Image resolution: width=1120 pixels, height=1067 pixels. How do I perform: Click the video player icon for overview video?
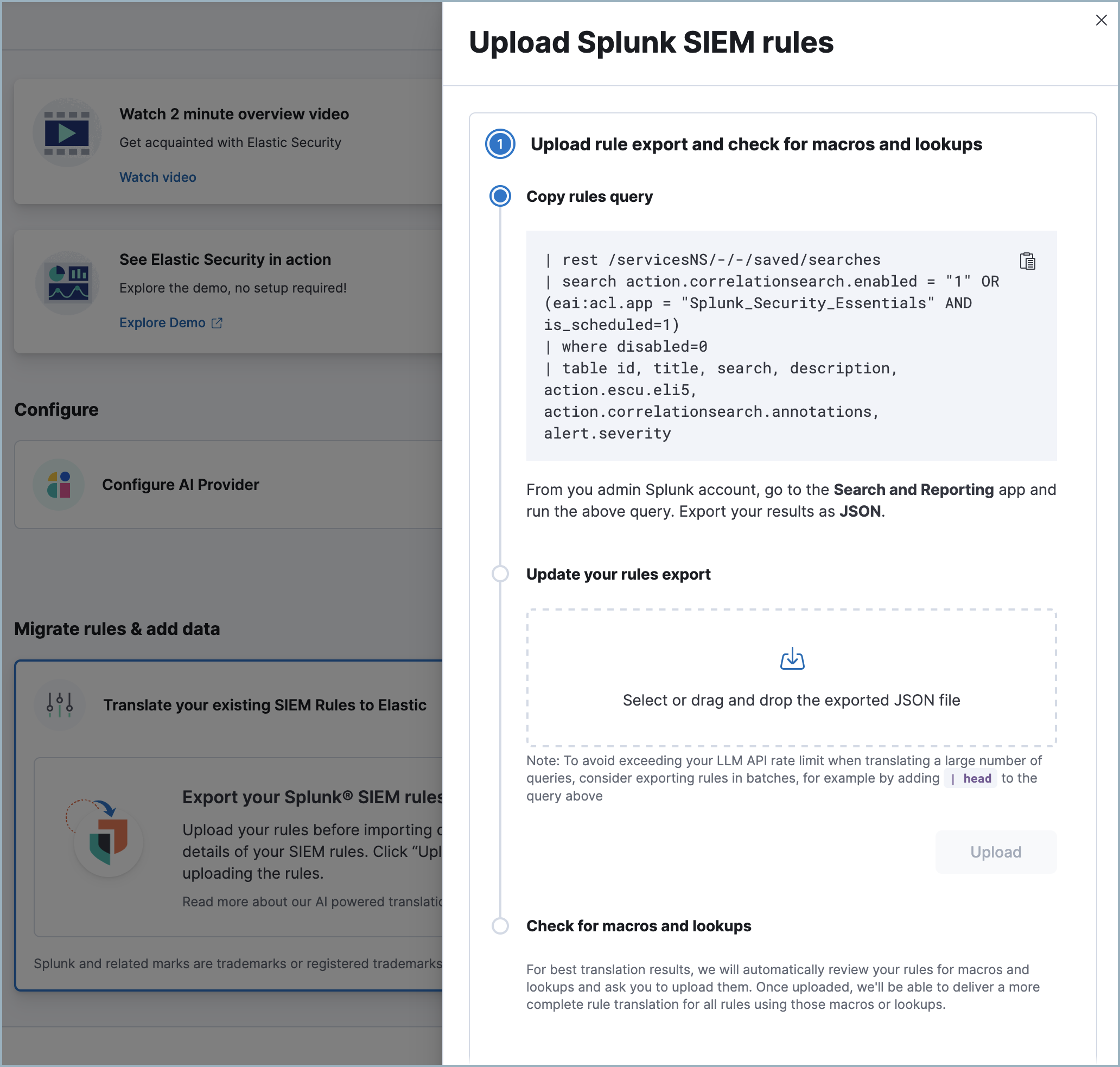click(67, 132)
